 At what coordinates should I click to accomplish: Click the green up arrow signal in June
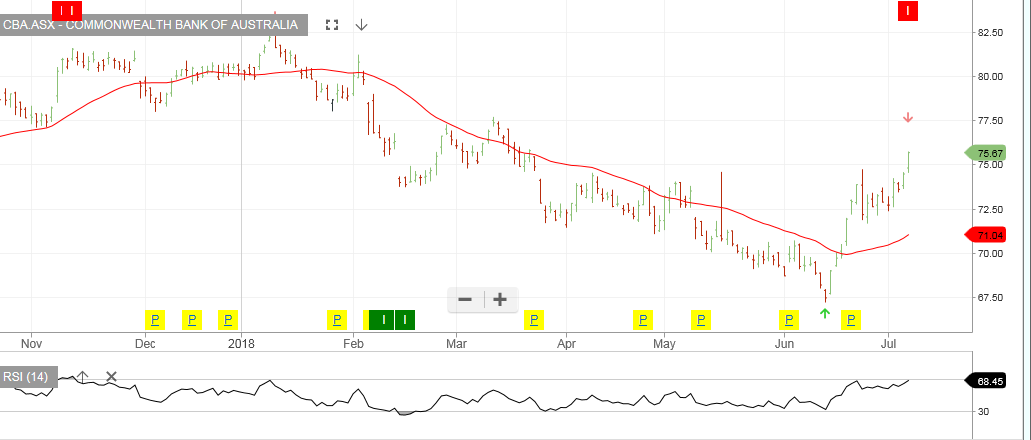click(x=825, y=314)
